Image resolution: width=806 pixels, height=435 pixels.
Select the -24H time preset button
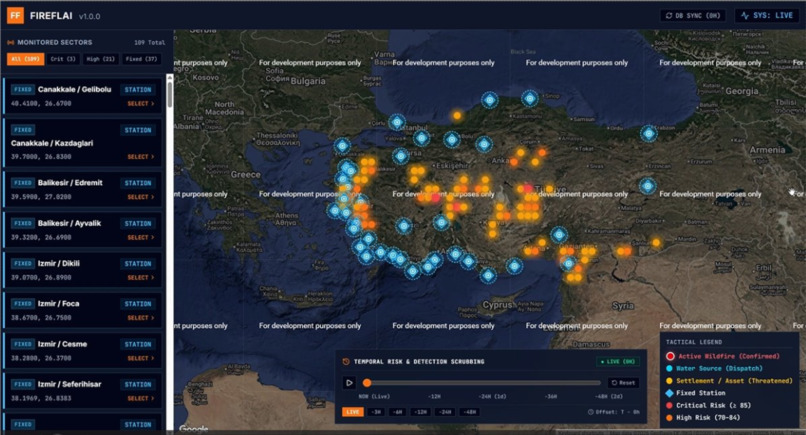pos(445,412)
